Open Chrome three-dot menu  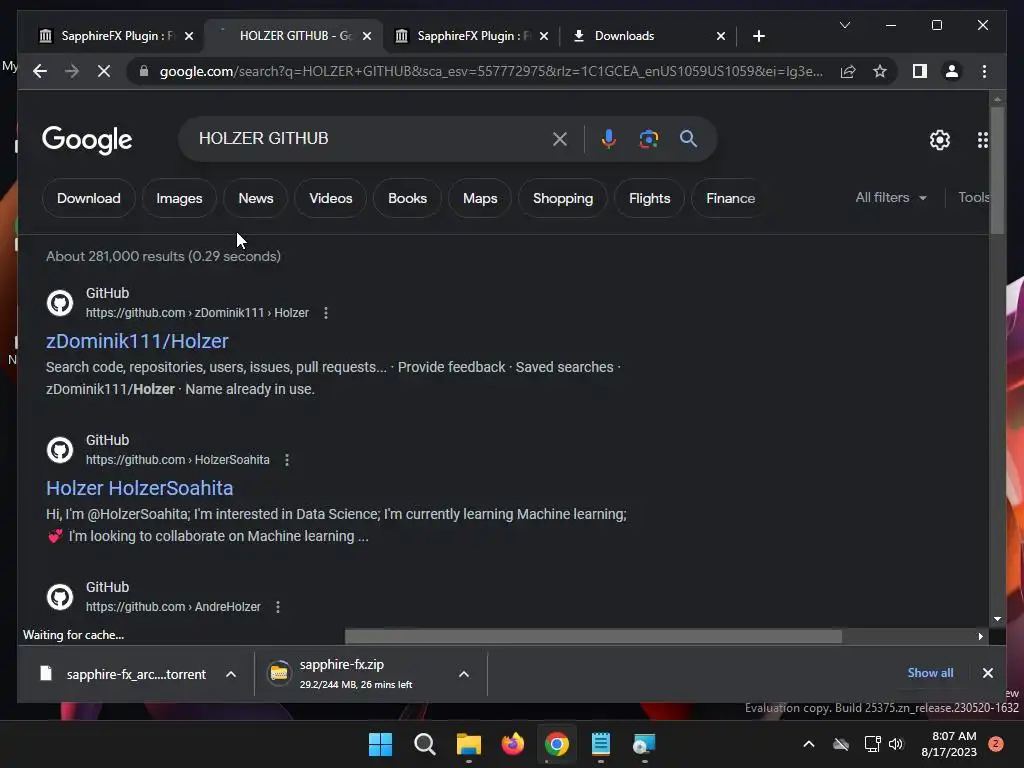point(984,71)
